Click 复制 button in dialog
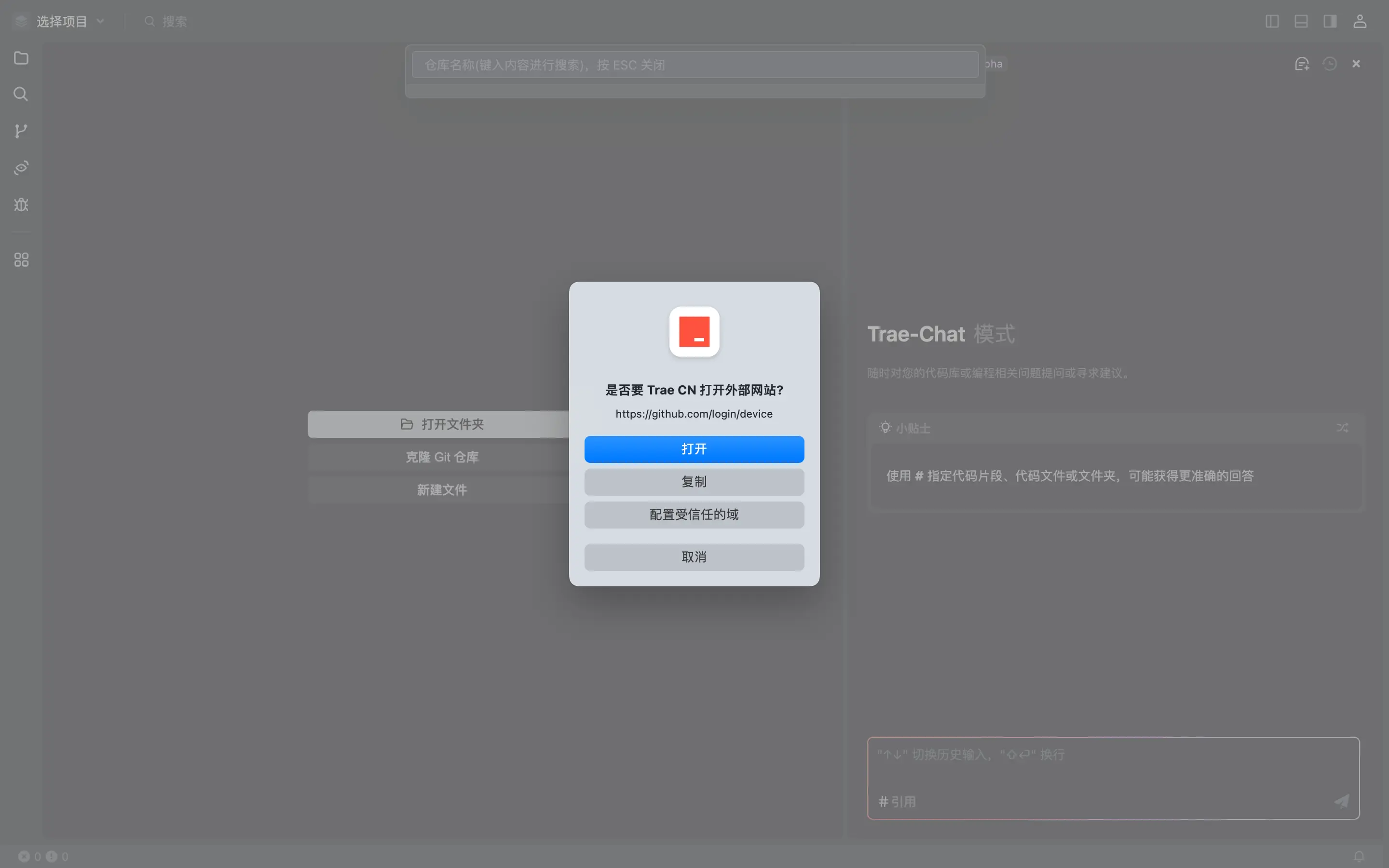Screen dimensions: 1389x868 (x=694, y=482)
